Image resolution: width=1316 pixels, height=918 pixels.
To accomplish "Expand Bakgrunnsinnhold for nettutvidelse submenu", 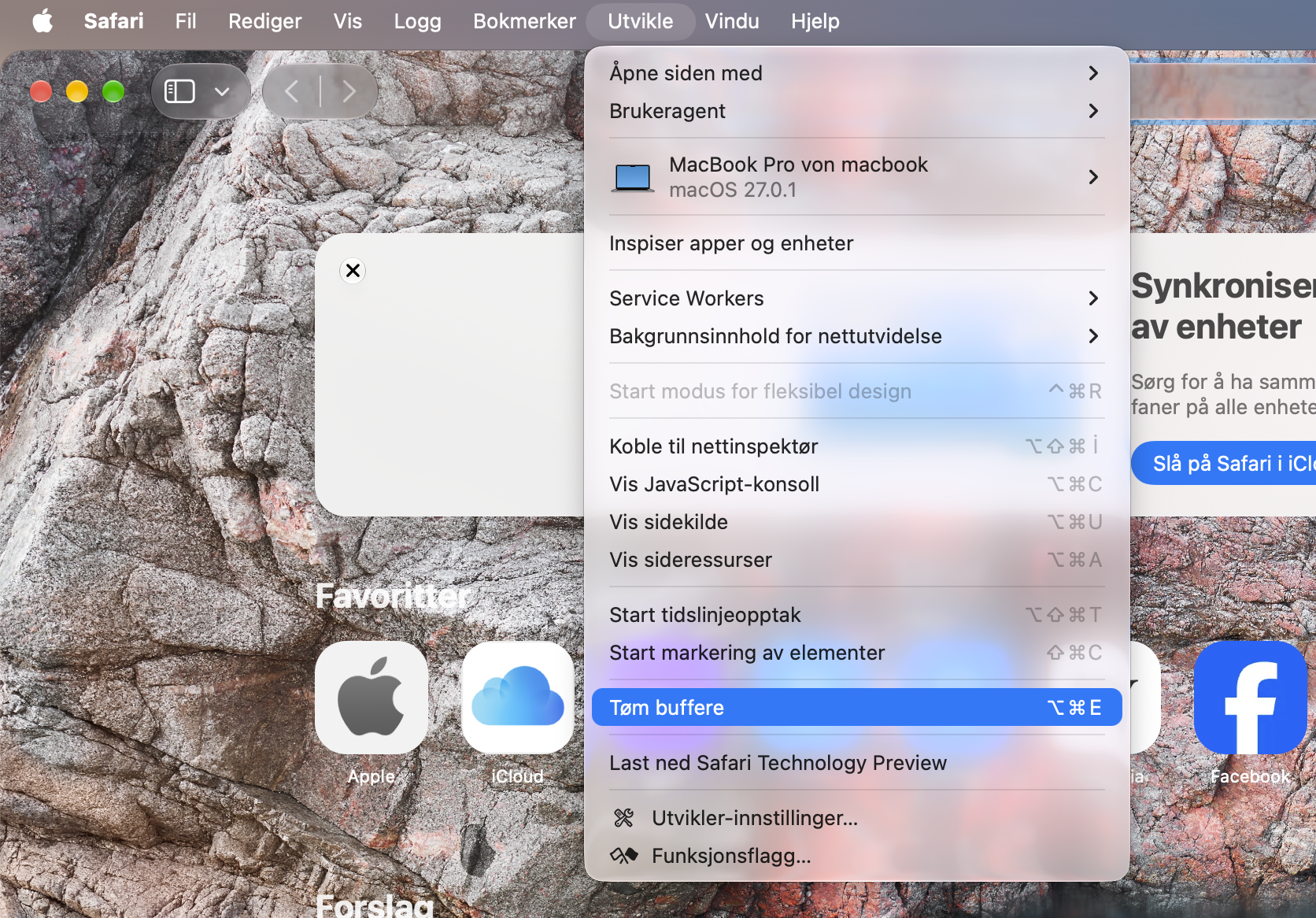I will [x=857, y=336].
